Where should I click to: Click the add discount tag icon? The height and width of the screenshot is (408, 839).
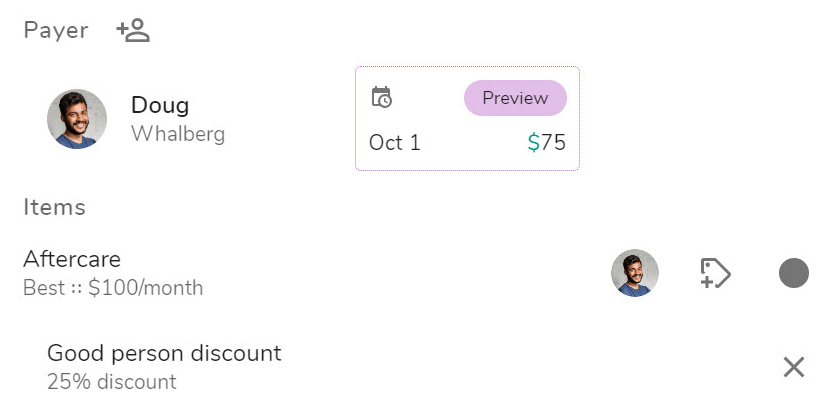click(x=715, y=273)
